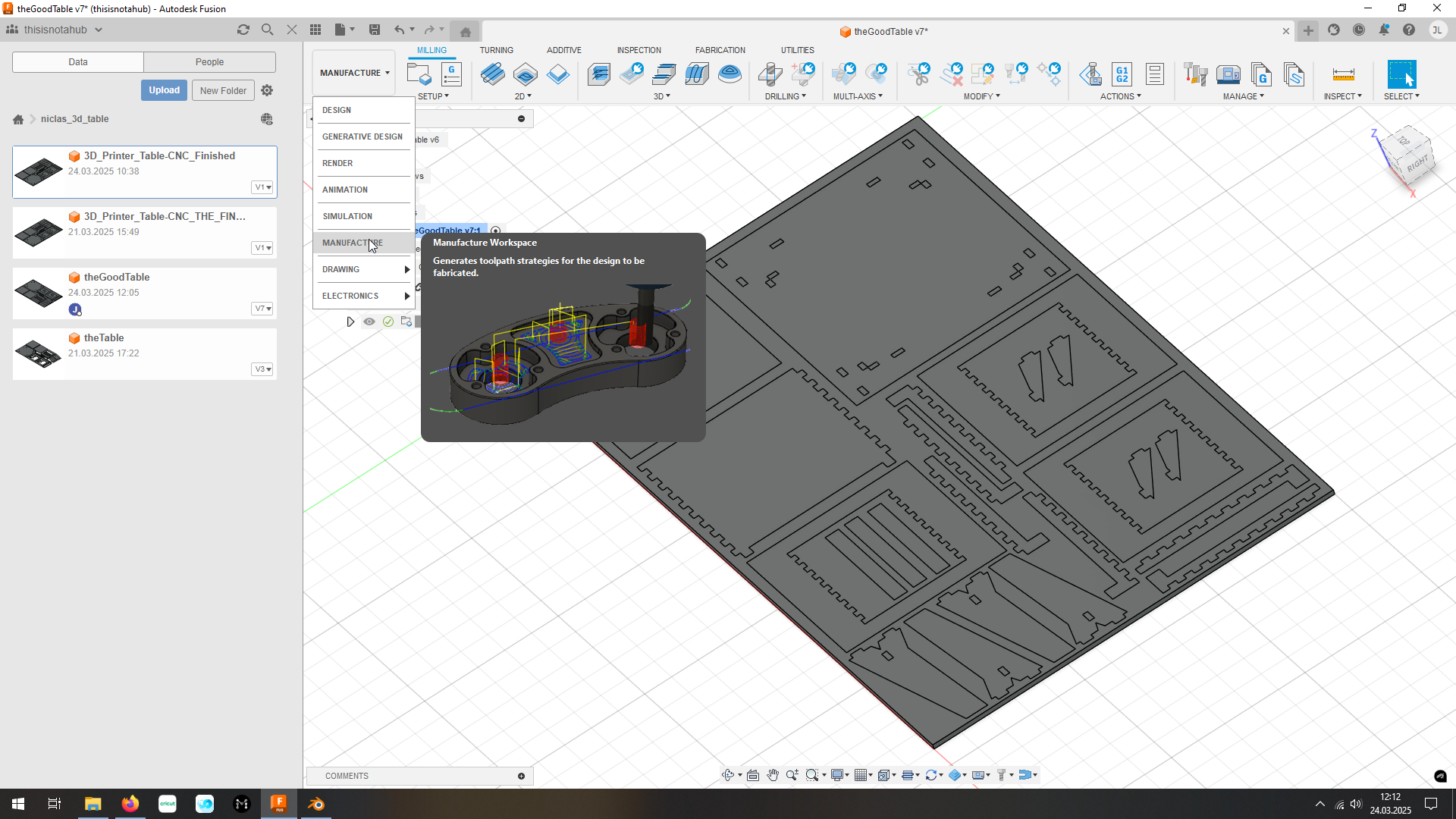Image resolution: width=1456 pixels, height=819 pixels.
Task: Open the DRAWING submenu entry
Action: [364, 269]
